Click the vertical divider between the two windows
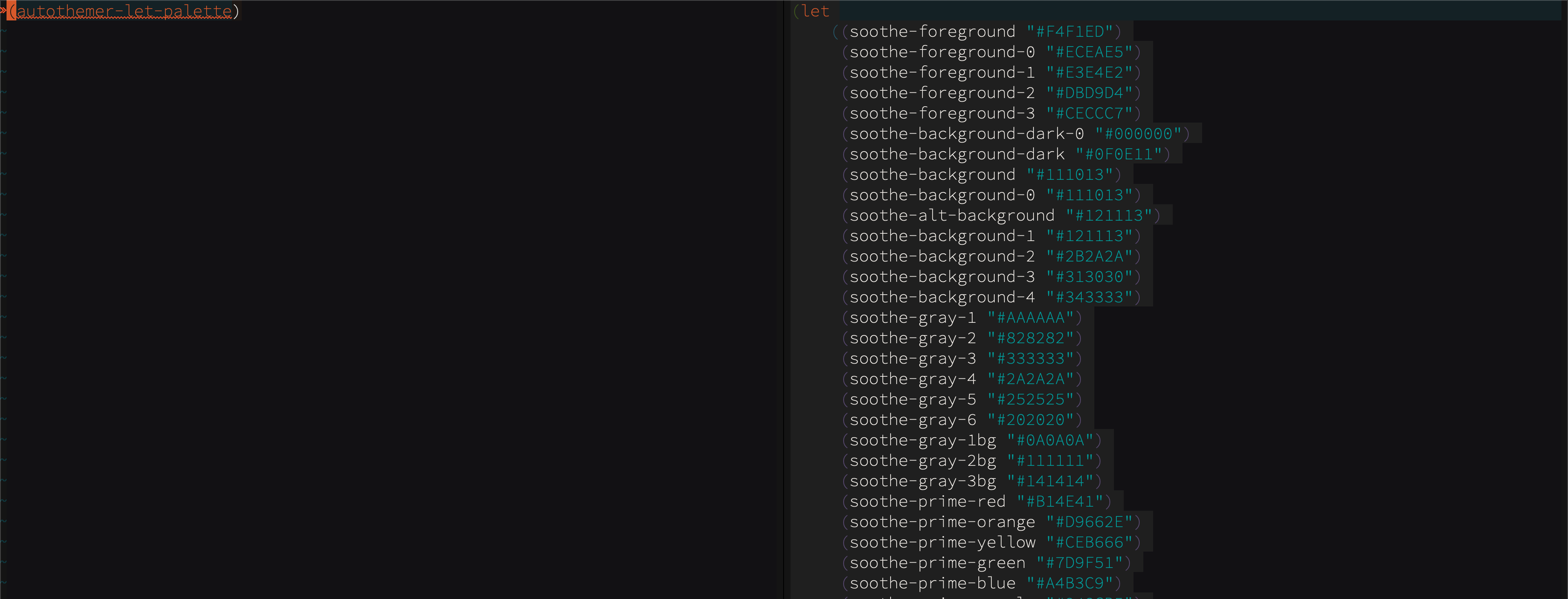Viewport: 1568px width, 599px height. pos(784,299)
